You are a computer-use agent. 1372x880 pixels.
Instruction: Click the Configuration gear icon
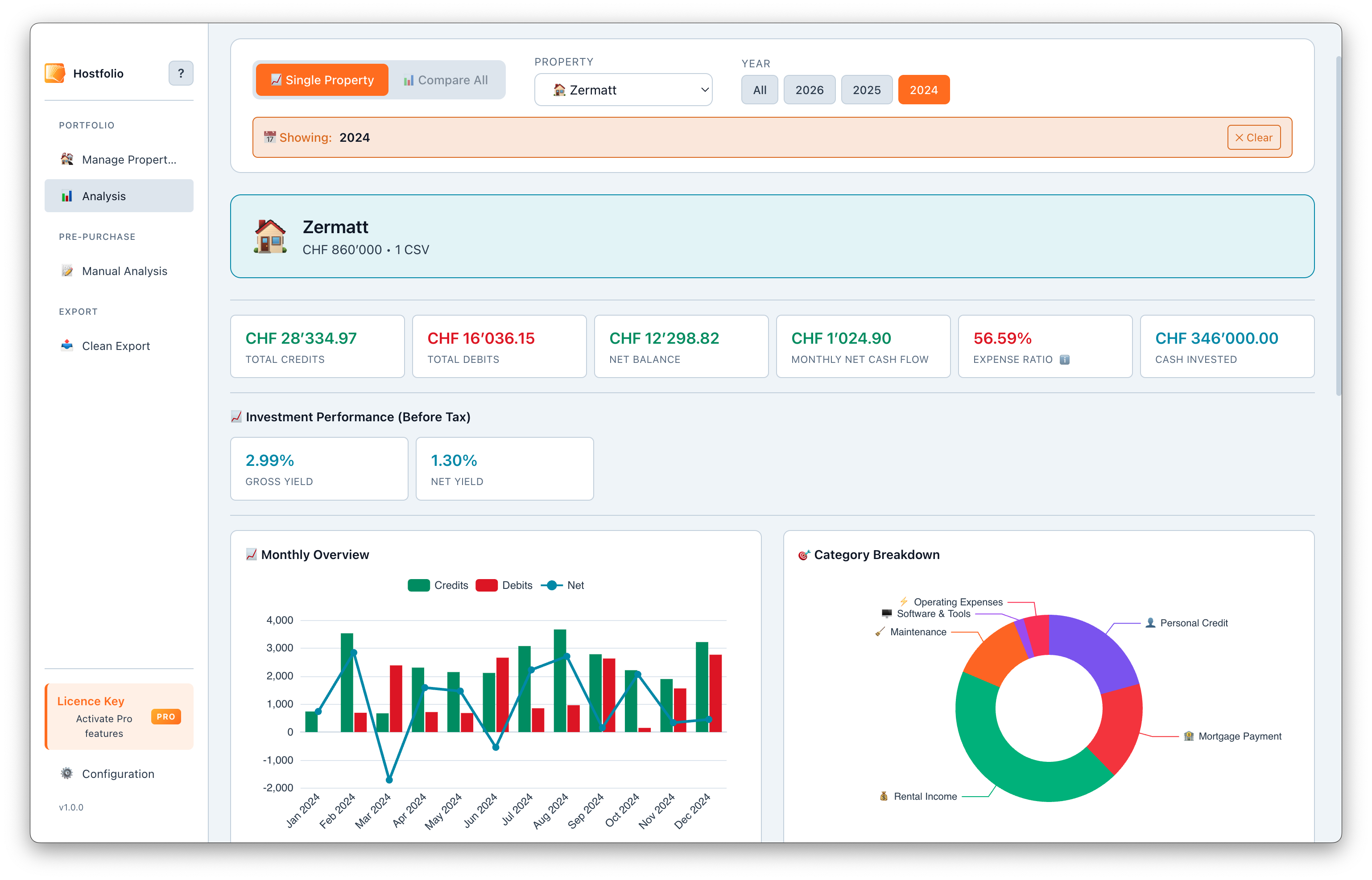click(67, 773)
